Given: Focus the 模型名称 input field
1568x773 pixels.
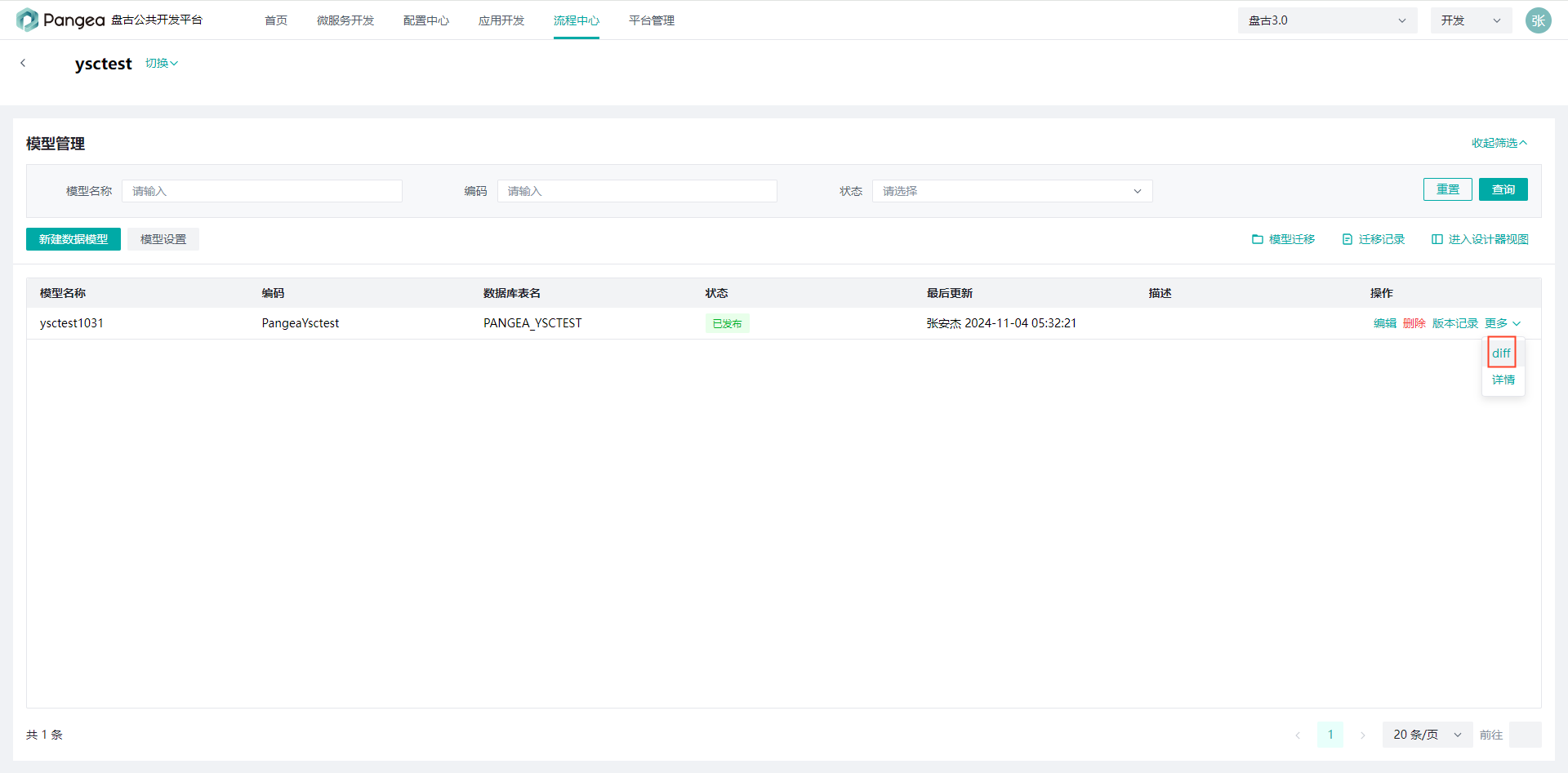Looking at the screenshot, I should click(262, 191).
